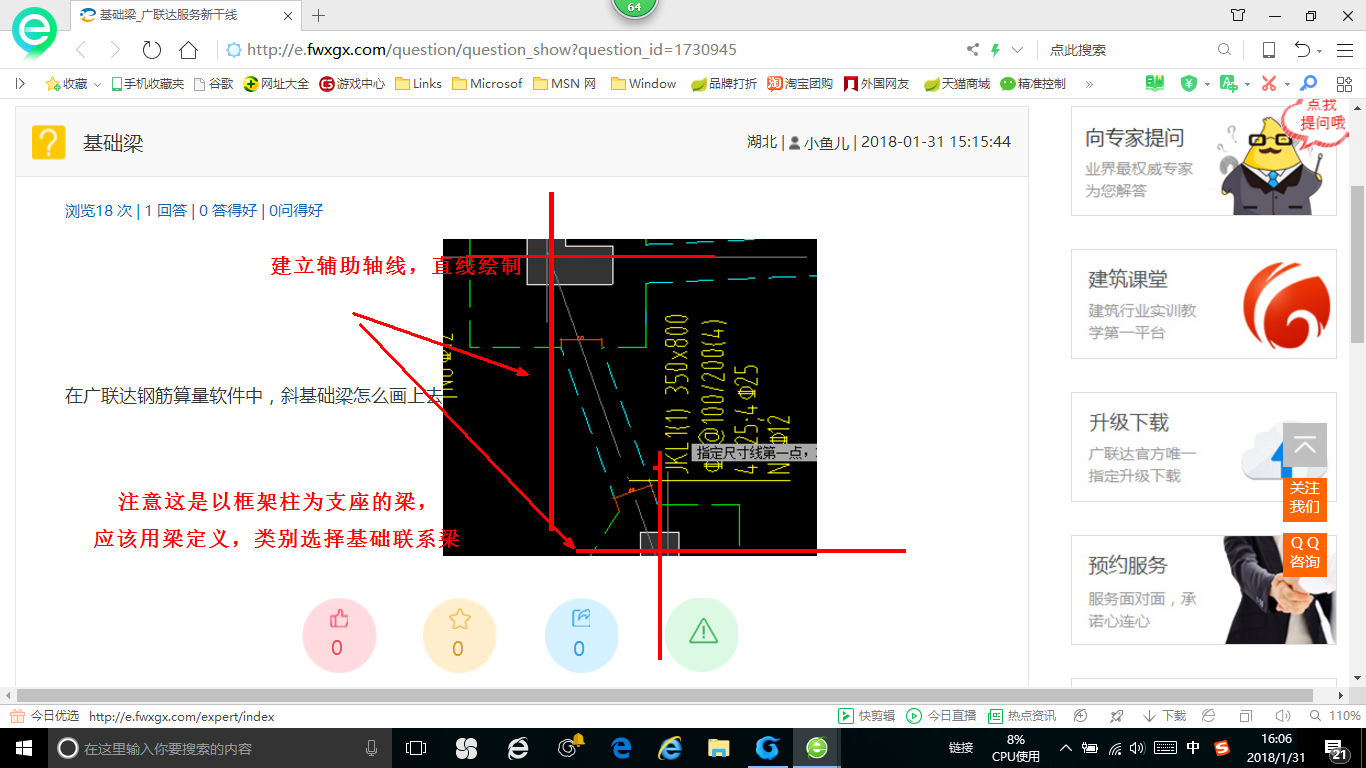Click the translate extension icon
This screenshot has height=768, width=1366.
[1229, 84]
